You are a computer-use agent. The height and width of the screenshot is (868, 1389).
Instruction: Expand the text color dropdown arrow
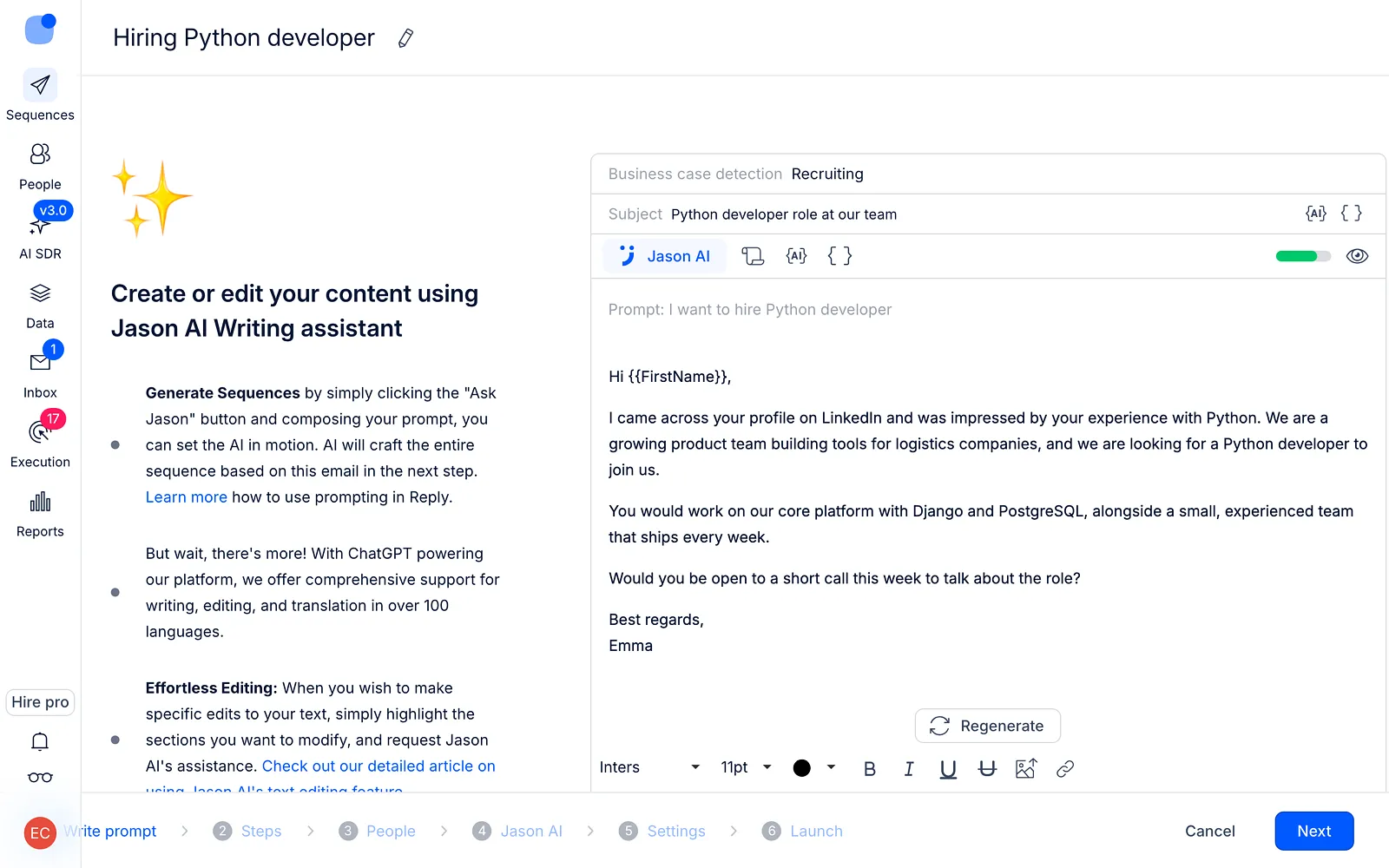coord(831,767)
